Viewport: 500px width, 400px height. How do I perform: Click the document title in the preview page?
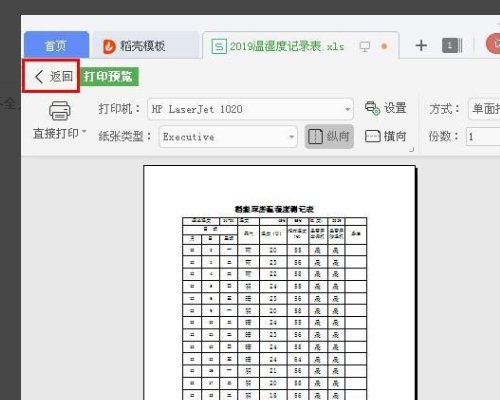274,209
